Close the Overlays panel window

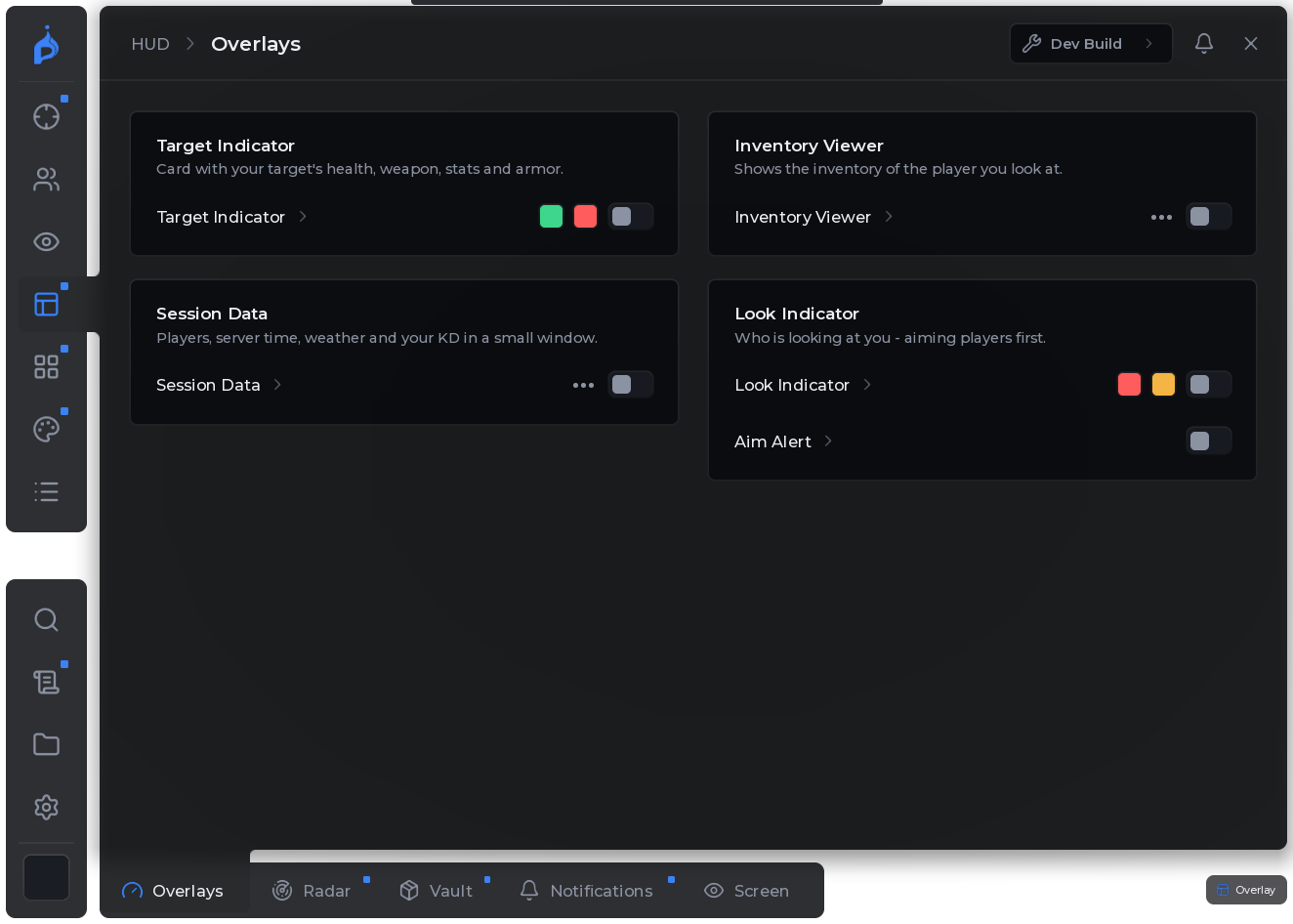(1251, 43)
